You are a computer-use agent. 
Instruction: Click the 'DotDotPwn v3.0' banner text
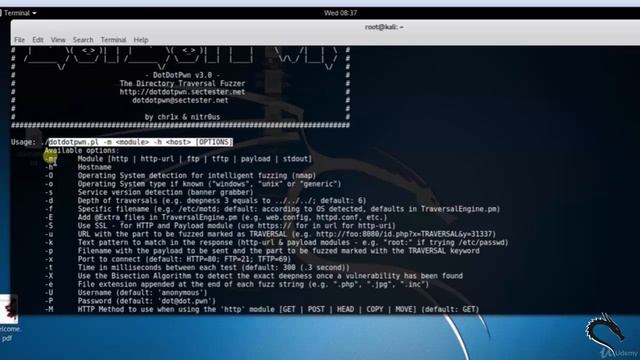pyautogui.click(x=182, y=75)
